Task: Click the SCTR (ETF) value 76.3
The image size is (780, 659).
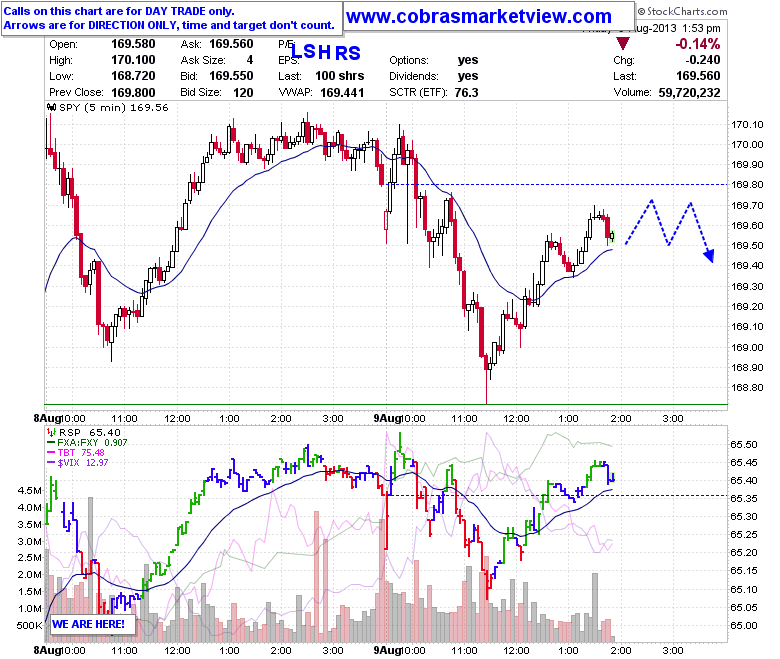Action: click(466, 93)
